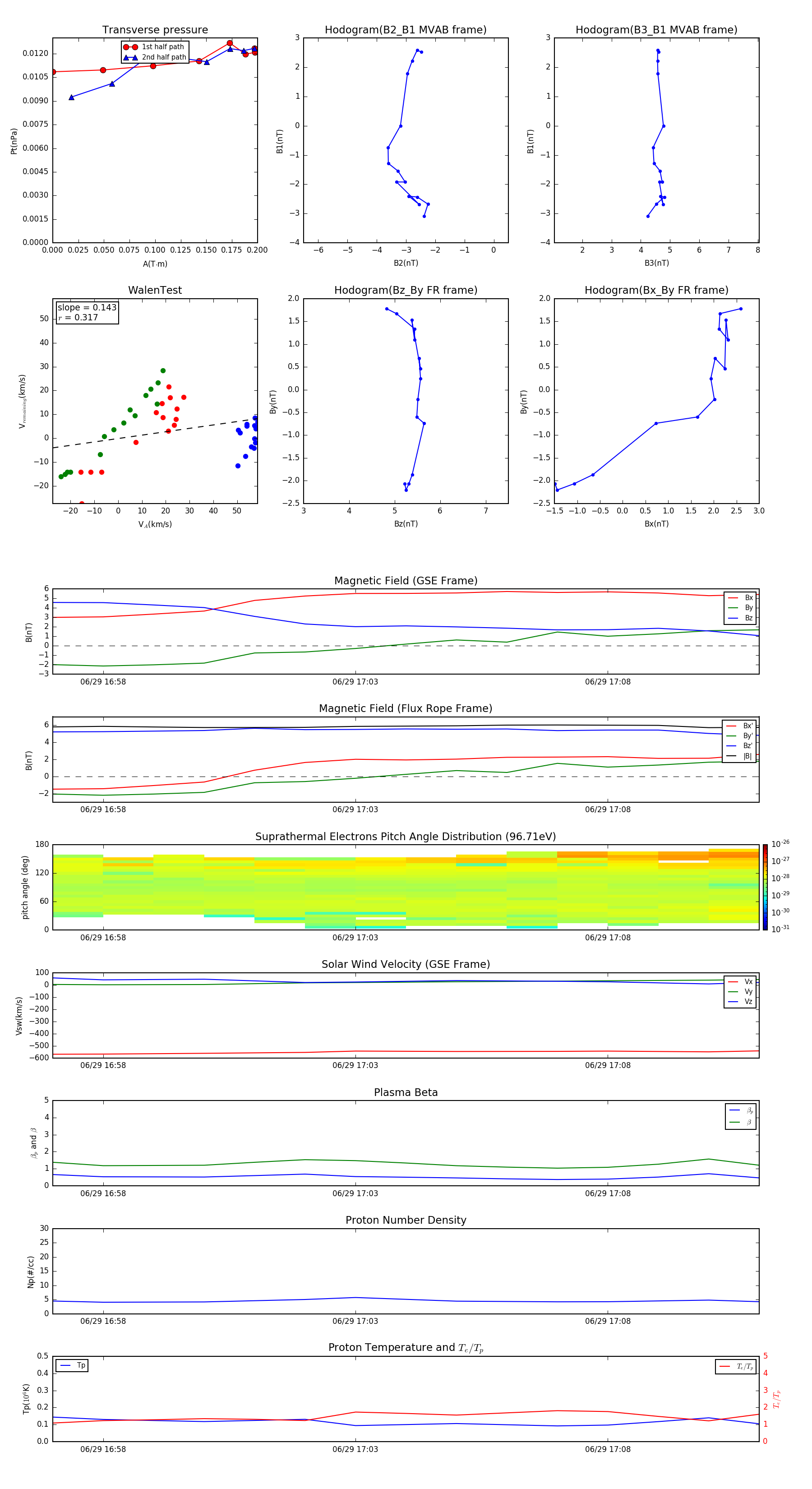The width and height of the screenshot is (812, 1489).
Task: Click the 'Magnetic Field (Flux Rope Frame)' title
Action: [406, 709]
